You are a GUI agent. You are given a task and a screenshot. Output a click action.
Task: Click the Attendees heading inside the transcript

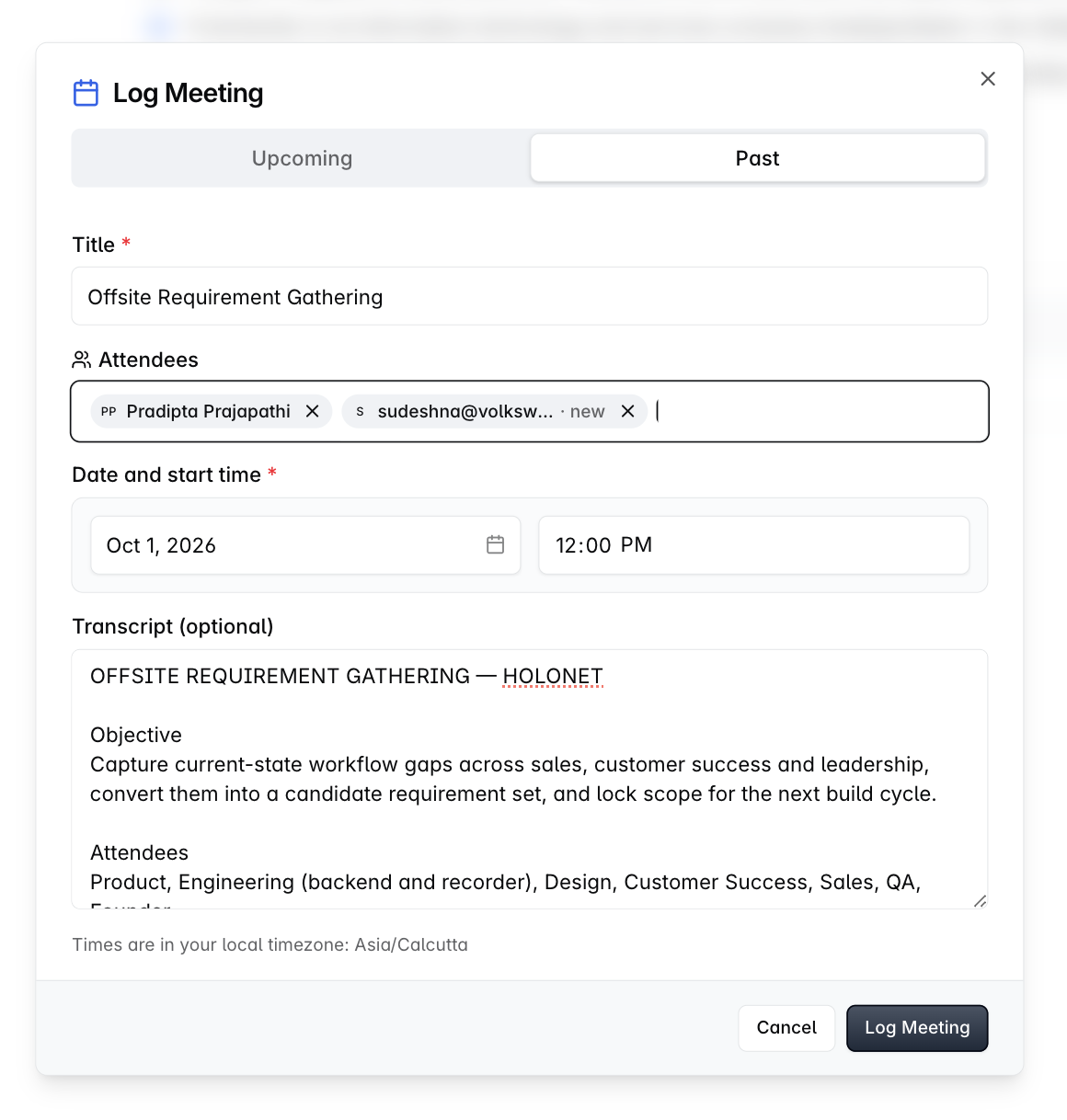(x=139, y=852)
